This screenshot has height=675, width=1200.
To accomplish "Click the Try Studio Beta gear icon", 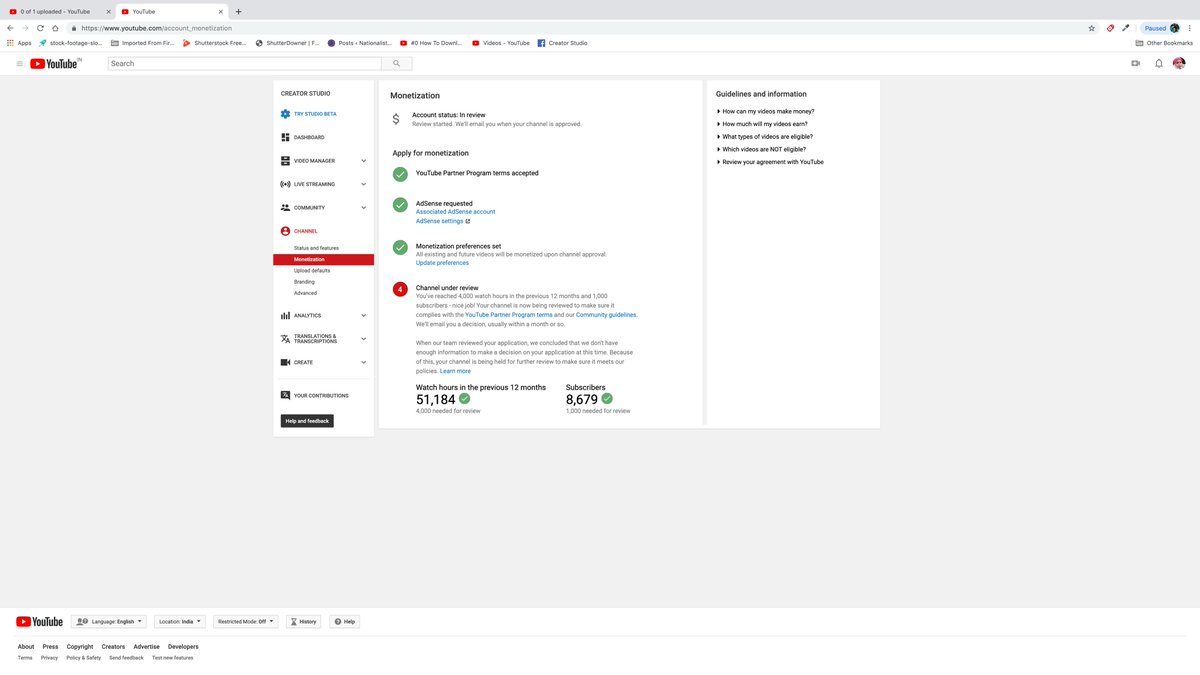I will pos(285,114).
